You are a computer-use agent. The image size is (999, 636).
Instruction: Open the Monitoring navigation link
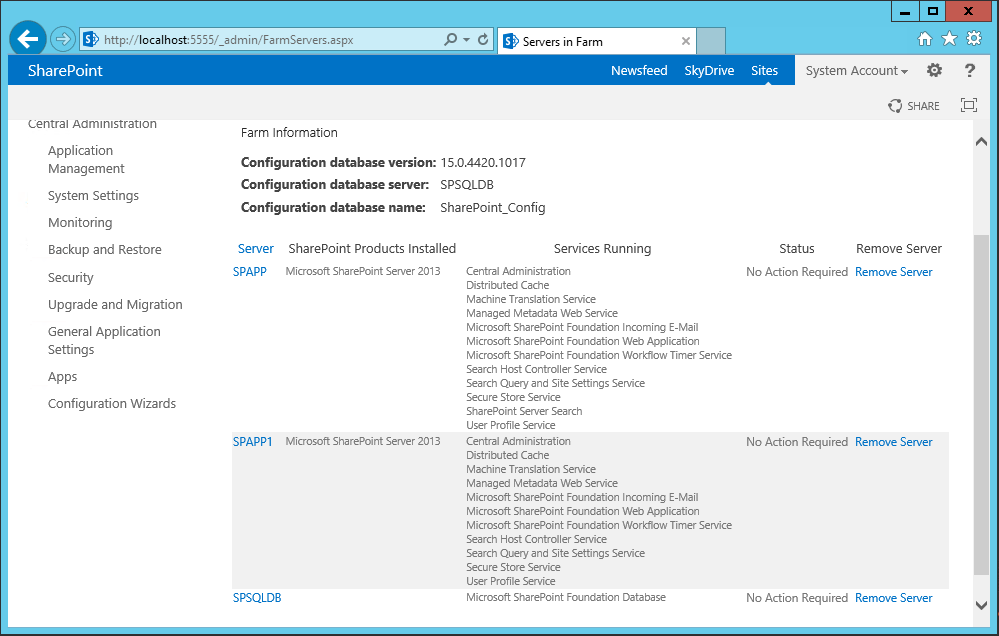pos(80,222)
